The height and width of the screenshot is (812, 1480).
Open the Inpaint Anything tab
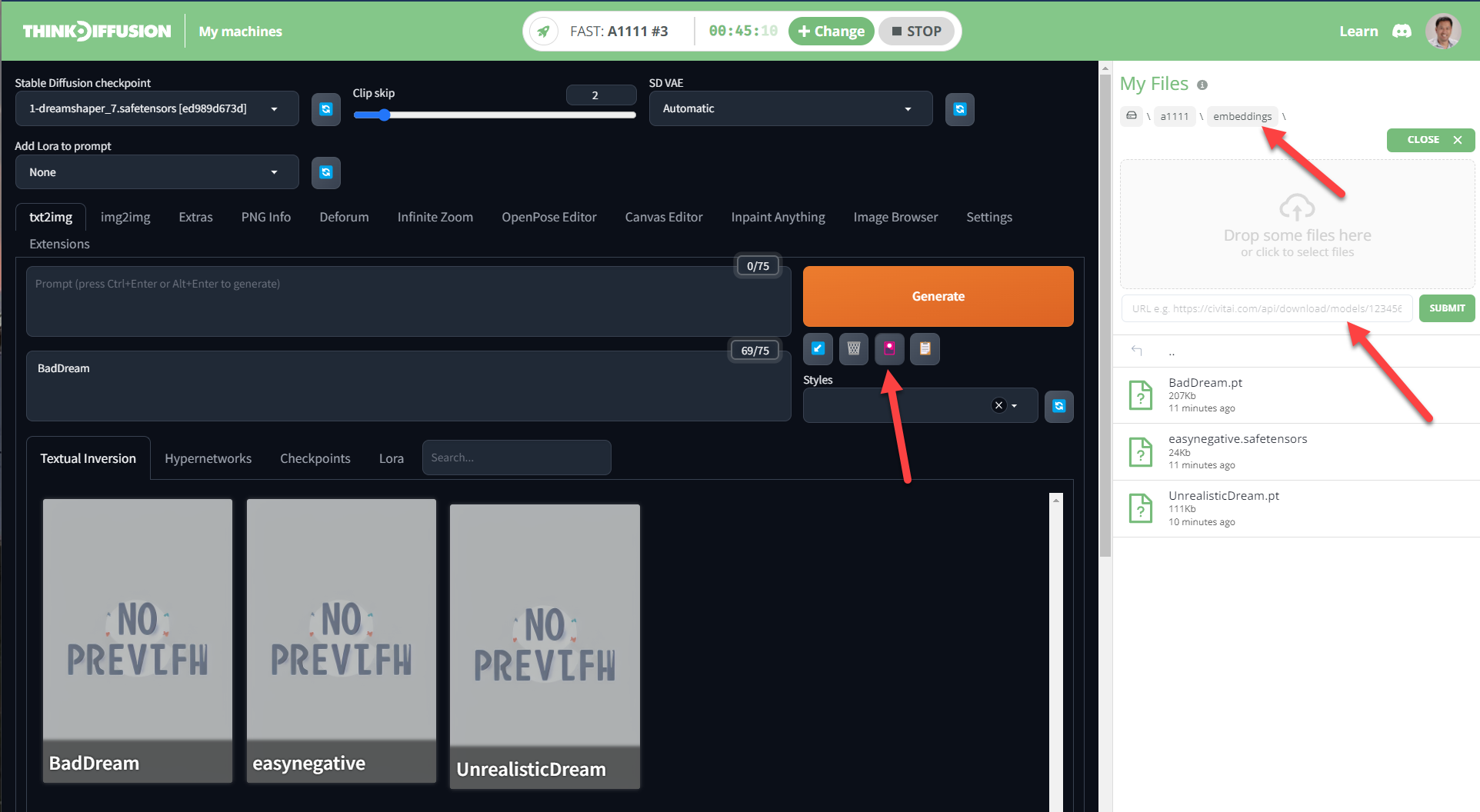pyautogui.click(x=778, y=218)
